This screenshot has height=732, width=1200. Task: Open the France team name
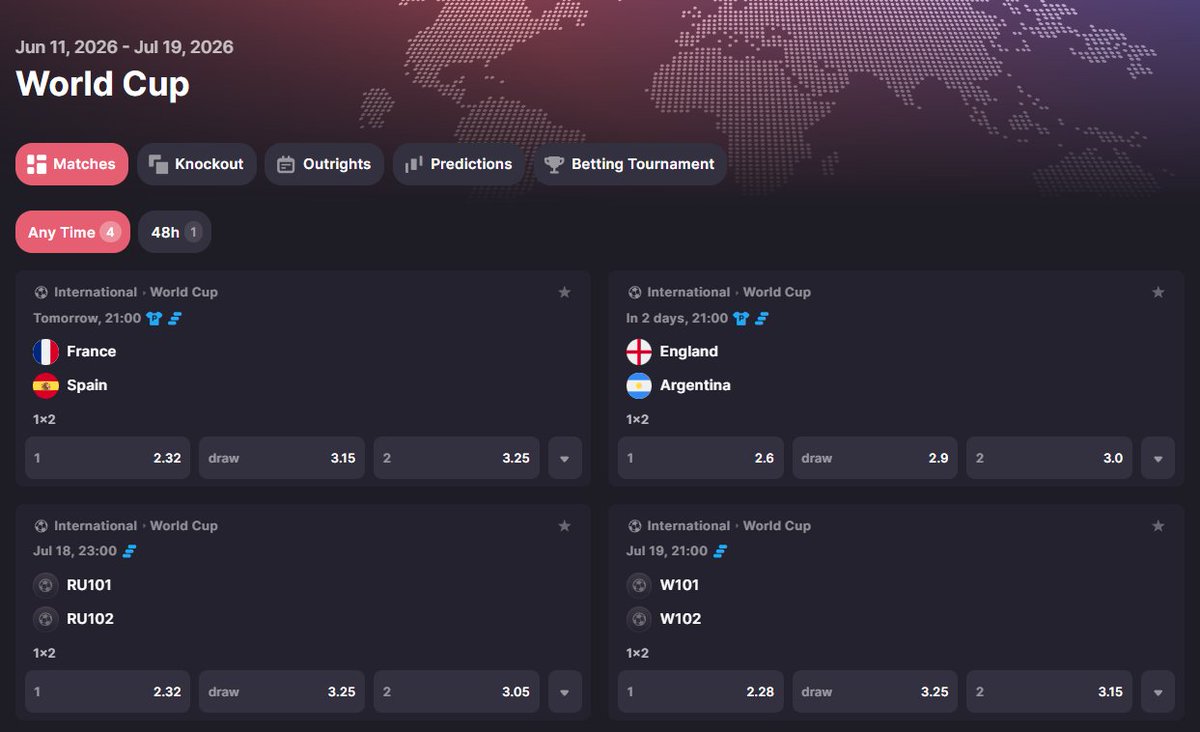(x=91, y=352)
